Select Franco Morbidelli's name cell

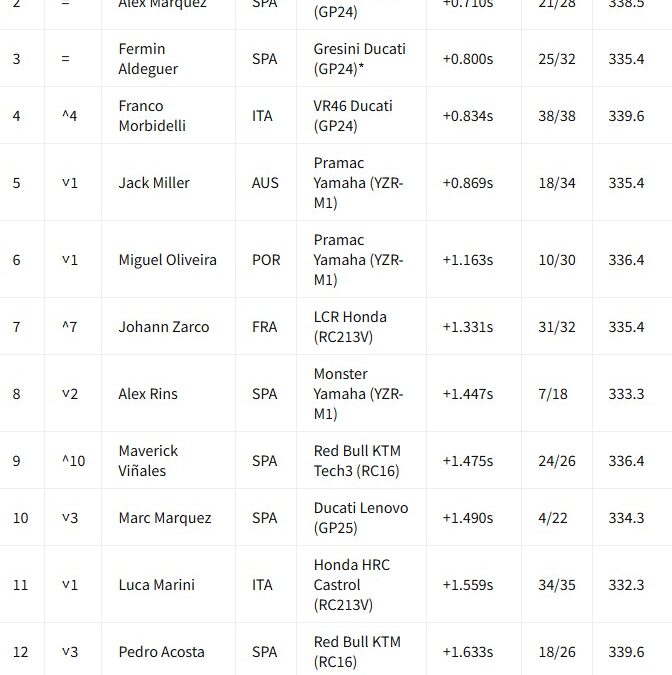coord(154,116)
